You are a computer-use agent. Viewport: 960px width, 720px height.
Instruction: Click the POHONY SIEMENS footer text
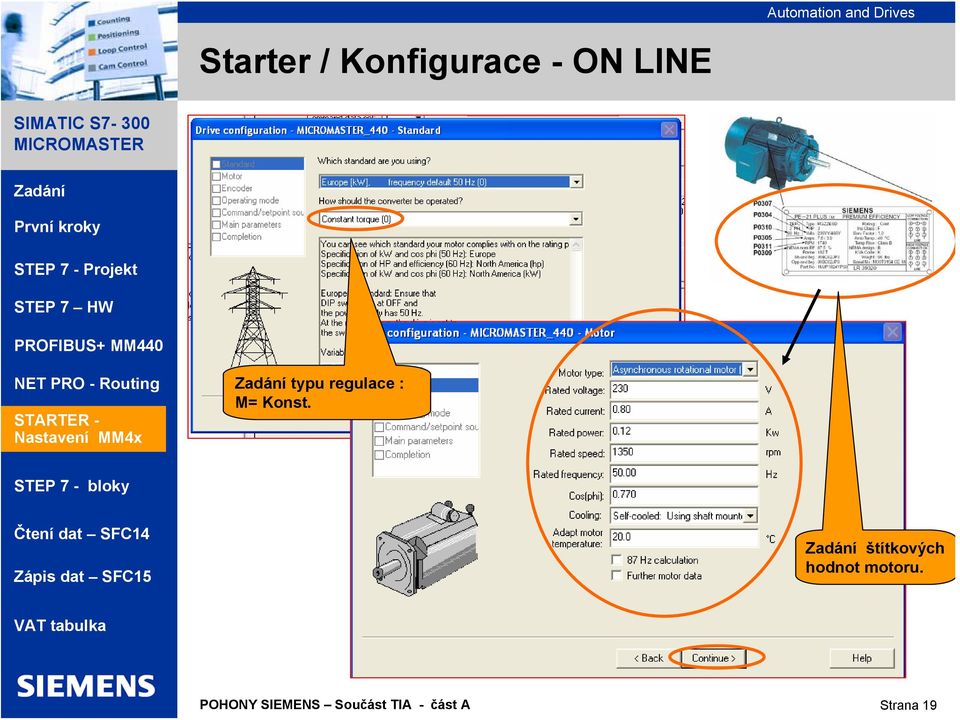click(x=335, y=705)
